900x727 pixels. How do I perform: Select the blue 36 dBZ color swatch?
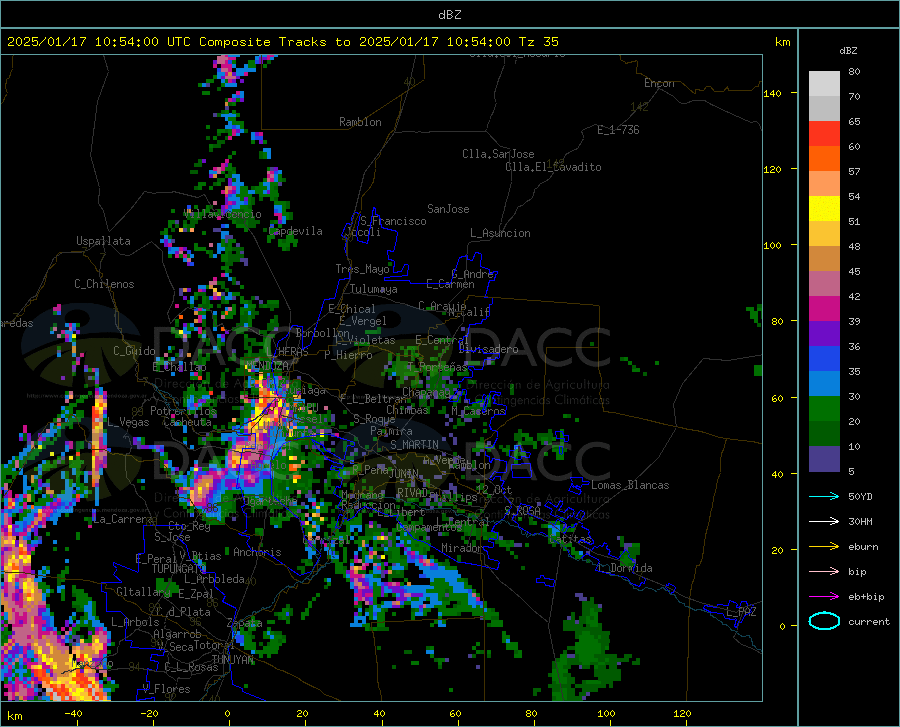824,359
